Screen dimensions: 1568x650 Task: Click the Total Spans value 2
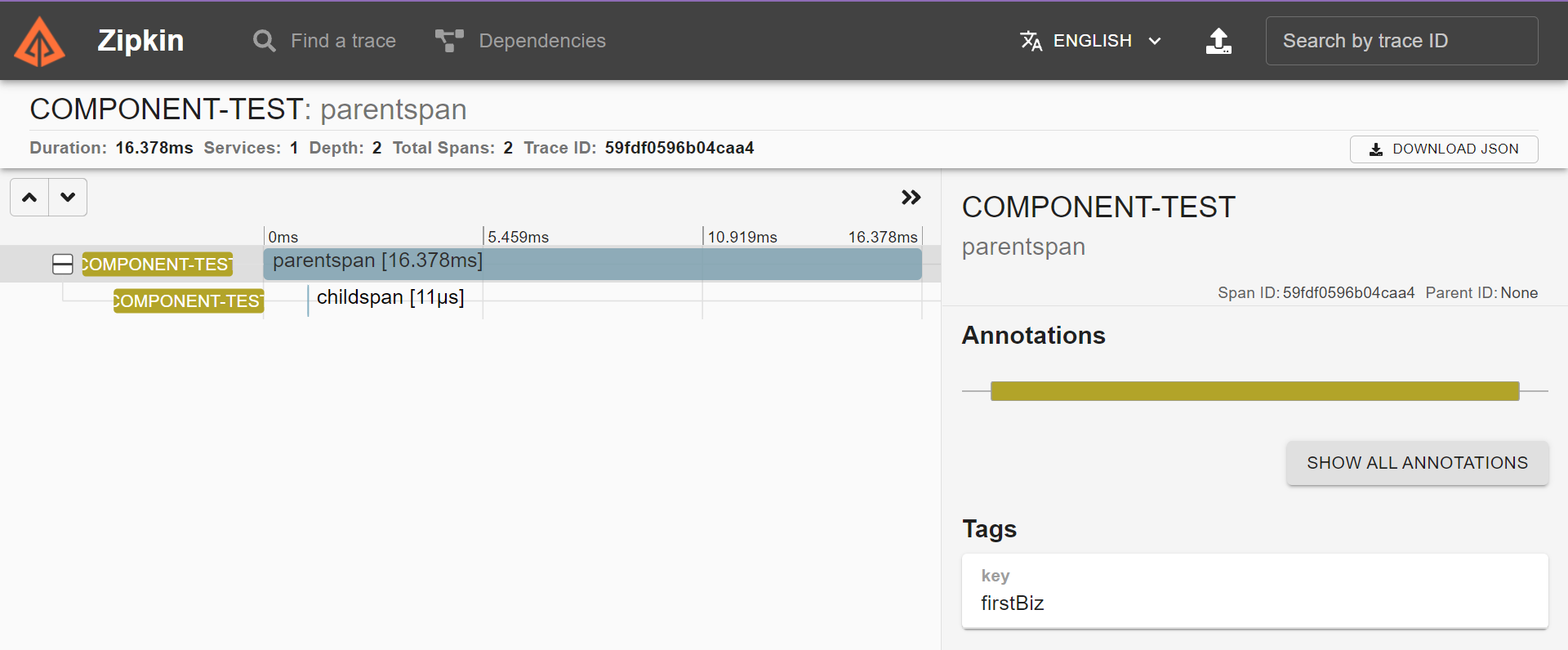tap(508, 148)
